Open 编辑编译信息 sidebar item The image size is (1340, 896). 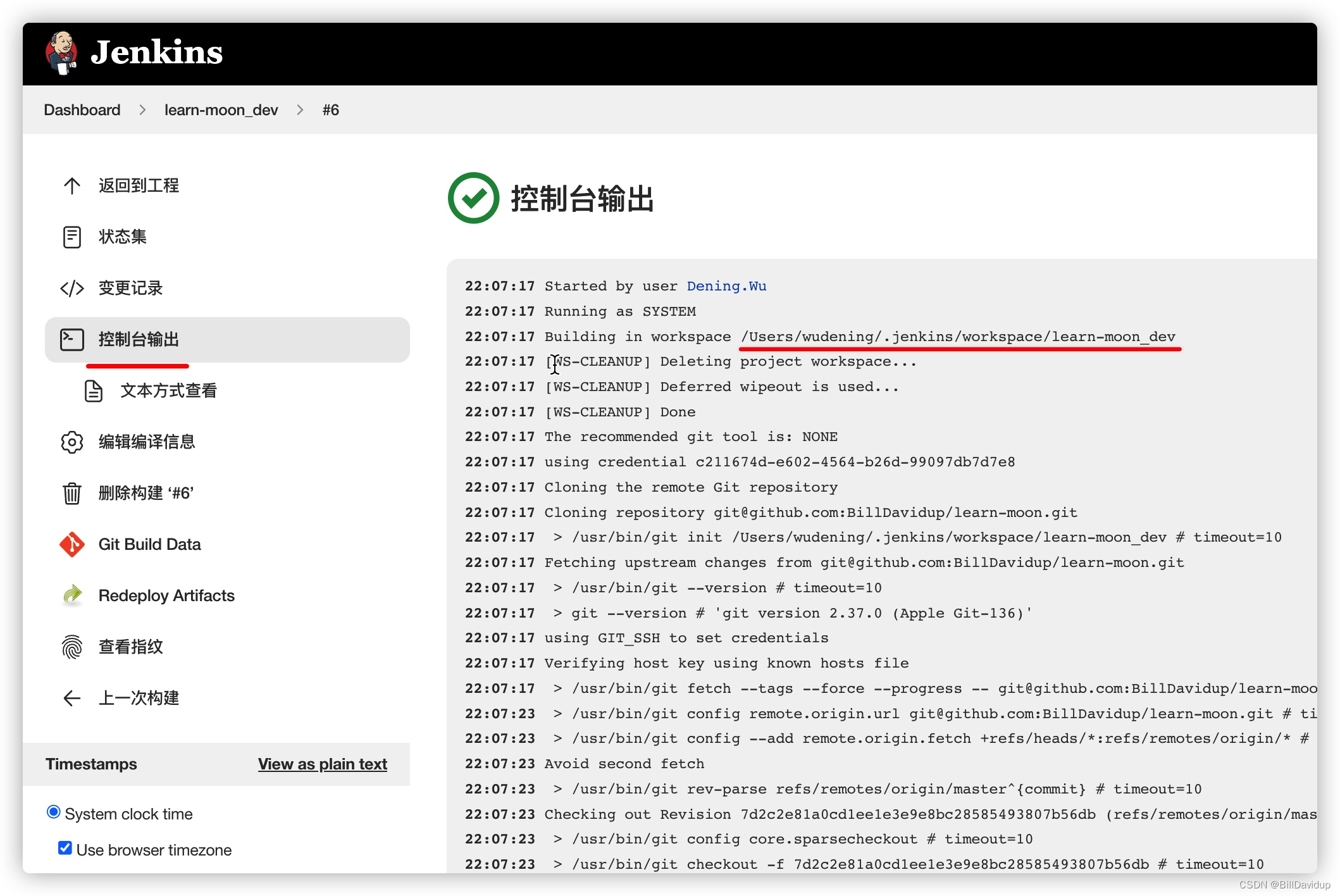(x=147, y=442)
